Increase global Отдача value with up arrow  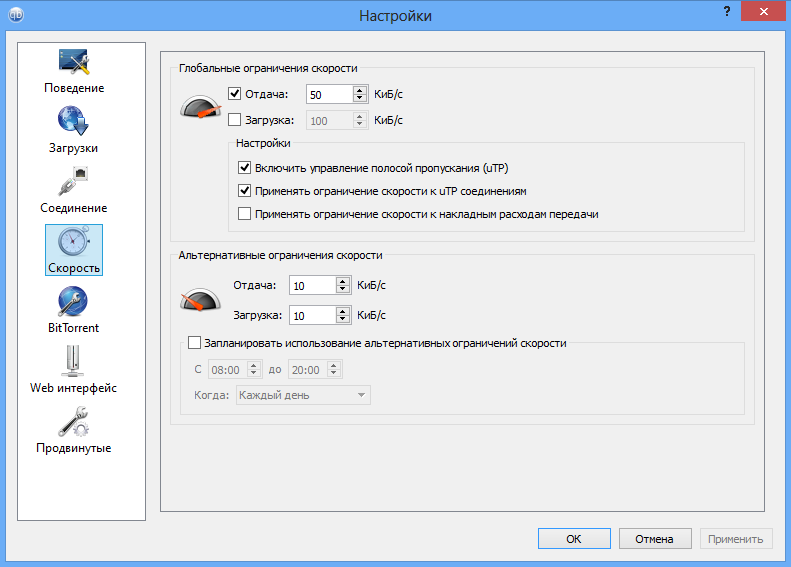tap(360, 90)
